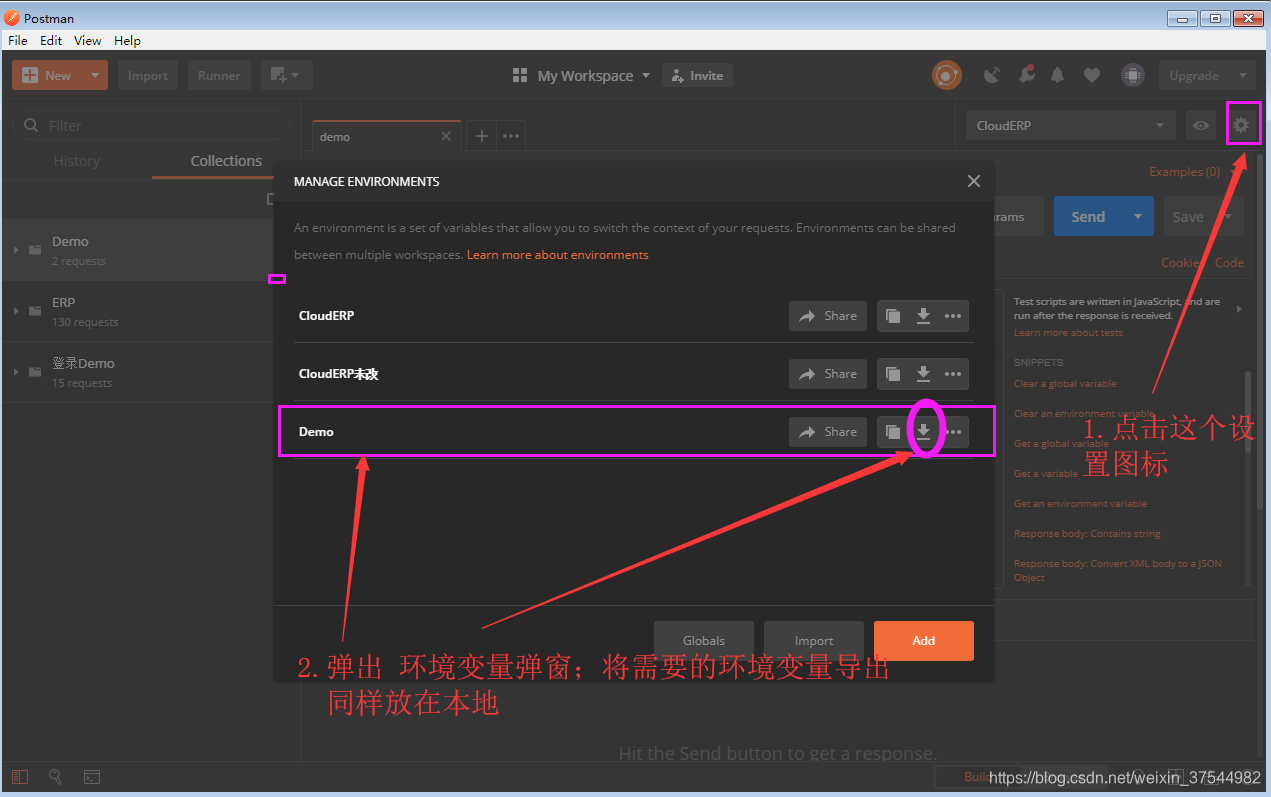The image size is (1271, 797).
Task: Open the File menu
Action: tap(18, 40)
